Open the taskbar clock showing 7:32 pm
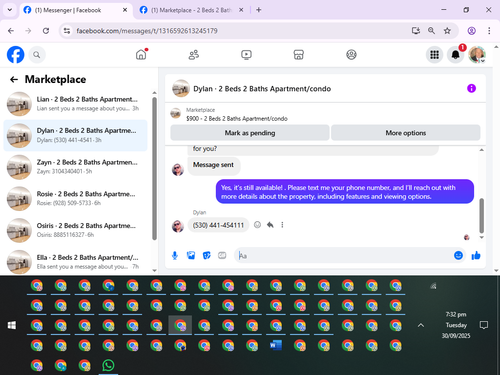Image resolution: width=500 pixels, height=375 pixels. tap(456, 325)
